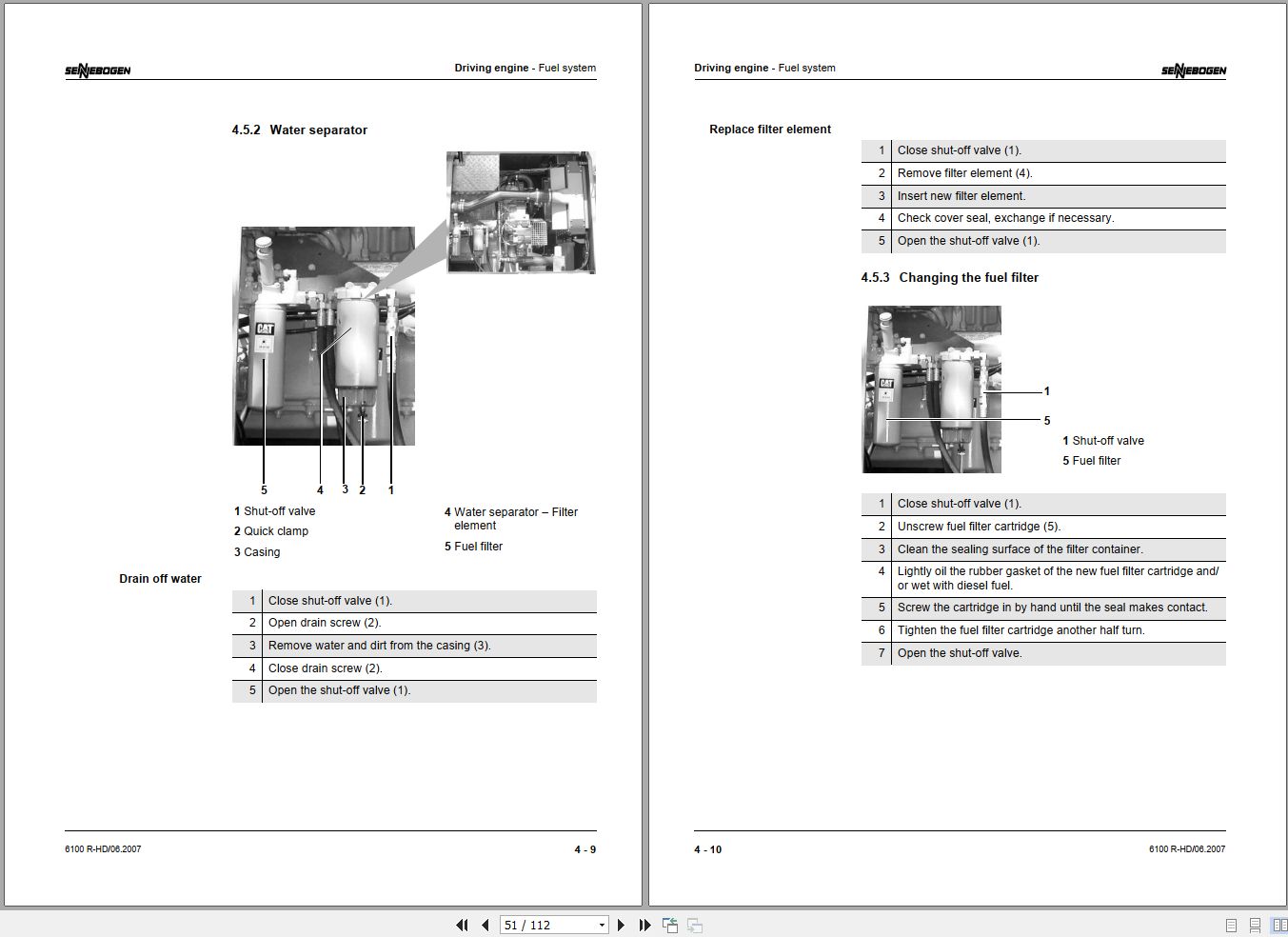Click 'Unscrew fuel filter cartridge (5).'

coord(979,527)
